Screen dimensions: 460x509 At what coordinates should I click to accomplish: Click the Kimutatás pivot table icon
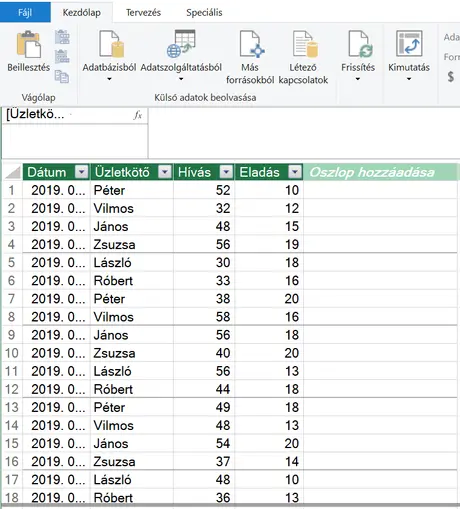coord(409,44)
